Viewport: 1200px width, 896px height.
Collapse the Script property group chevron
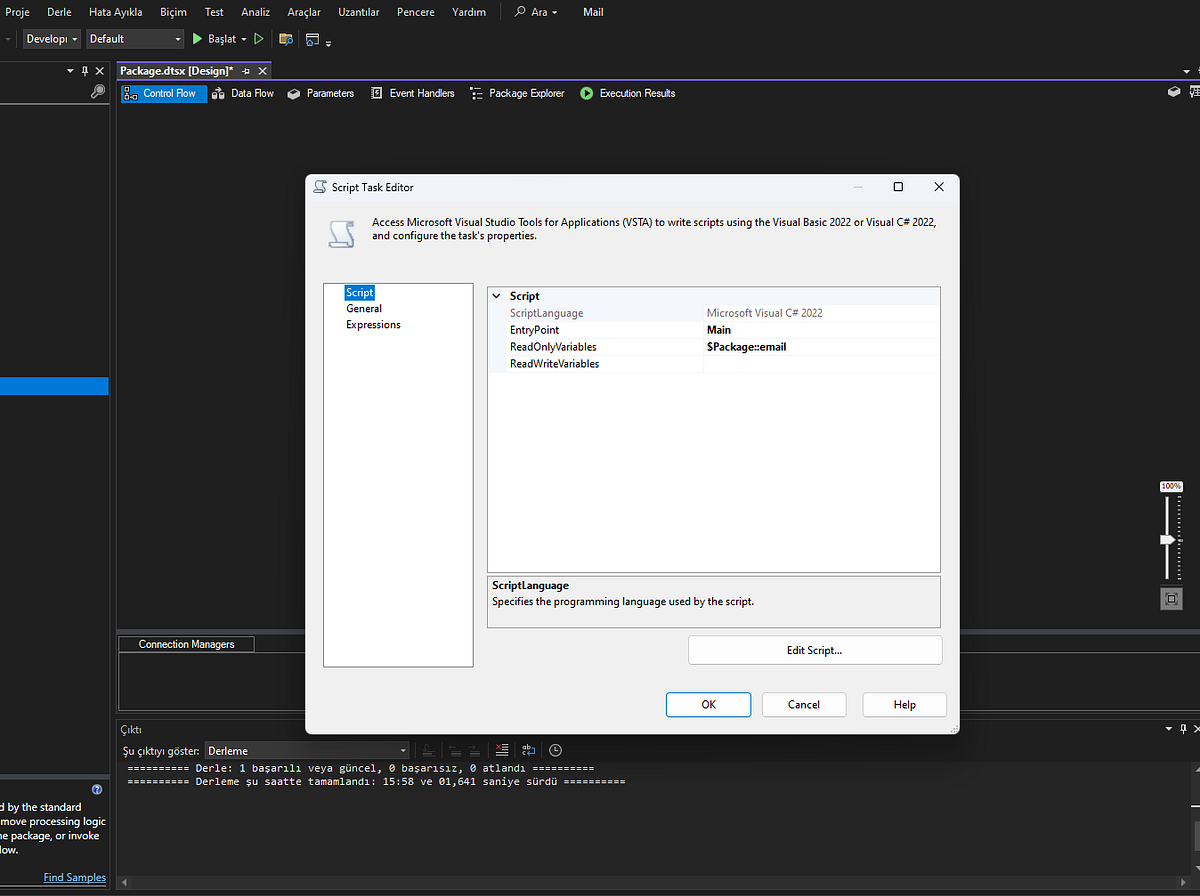click(496, 295)
